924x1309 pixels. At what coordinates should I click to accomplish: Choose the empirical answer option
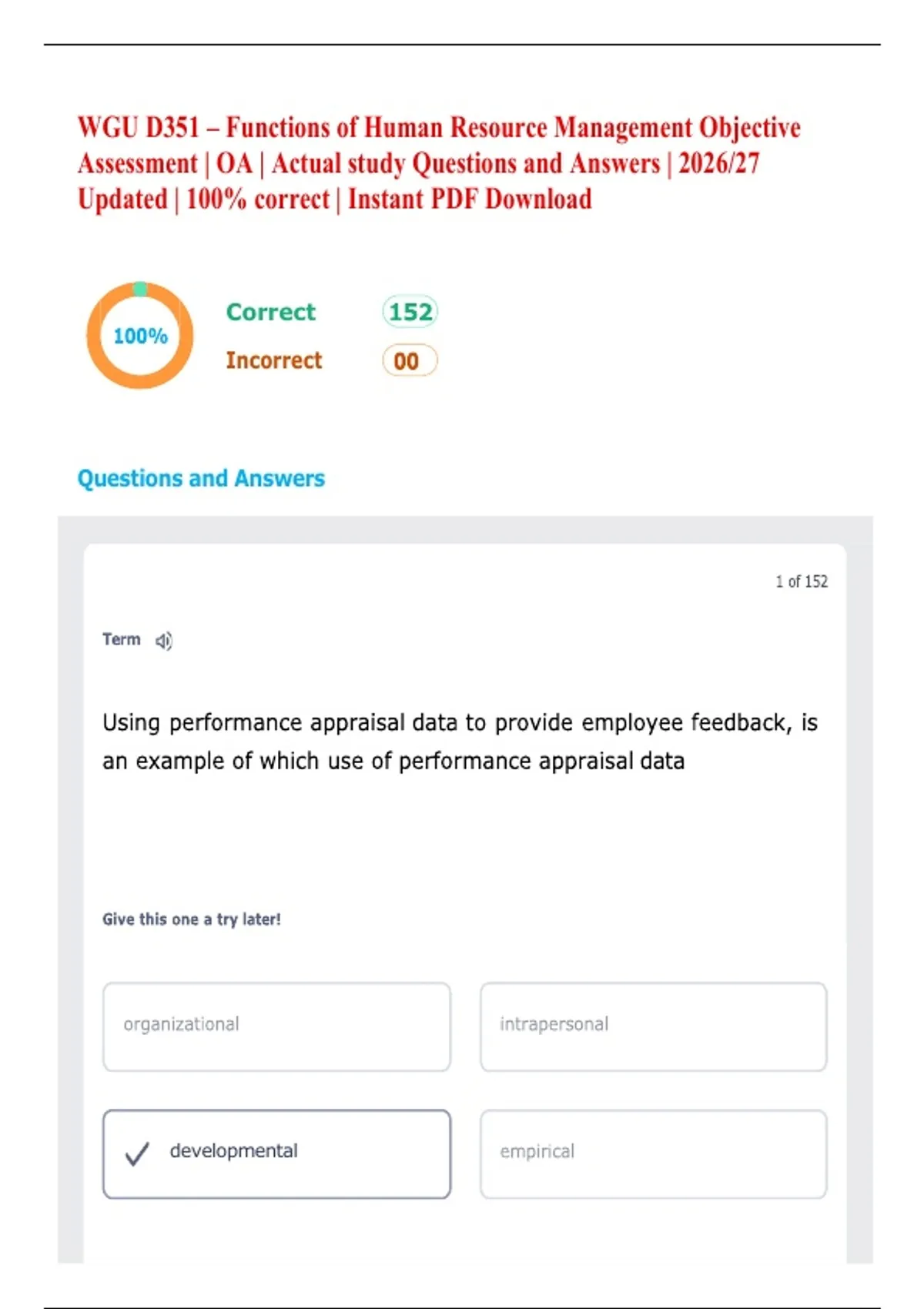pyautogui.click(x=654, y=1153)
